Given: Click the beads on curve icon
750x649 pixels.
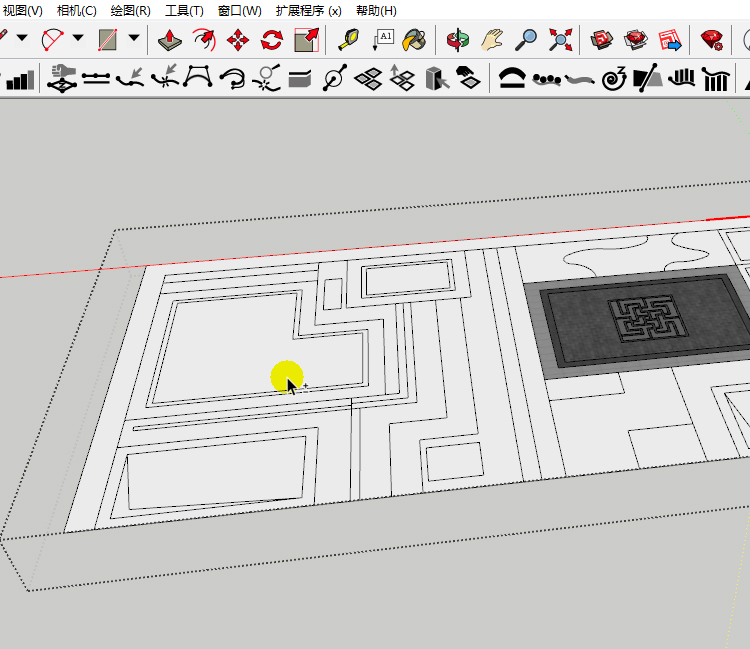Looking at the screenshot, I should pos(546,79).
